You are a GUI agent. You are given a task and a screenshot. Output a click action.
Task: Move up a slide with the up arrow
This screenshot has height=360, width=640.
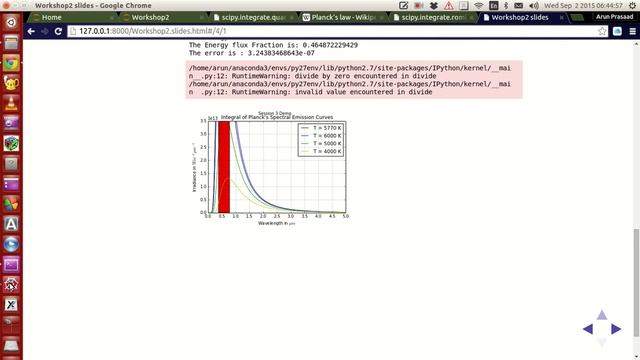[x=602, y=315]
